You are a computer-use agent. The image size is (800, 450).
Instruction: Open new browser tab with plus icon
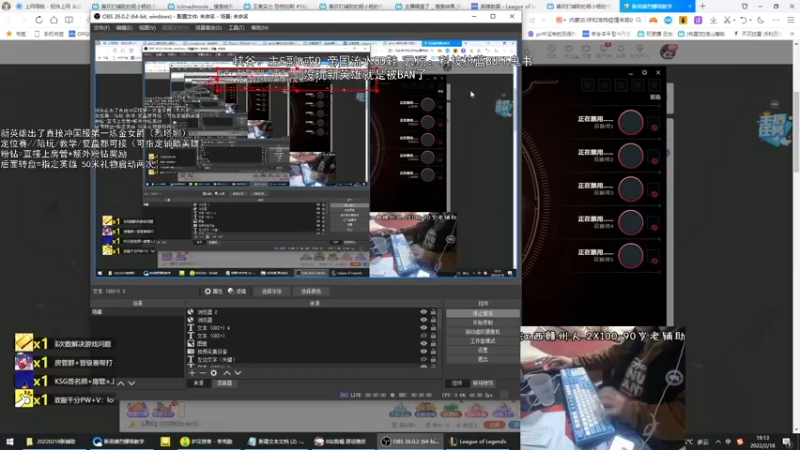(x=703, y=6)
